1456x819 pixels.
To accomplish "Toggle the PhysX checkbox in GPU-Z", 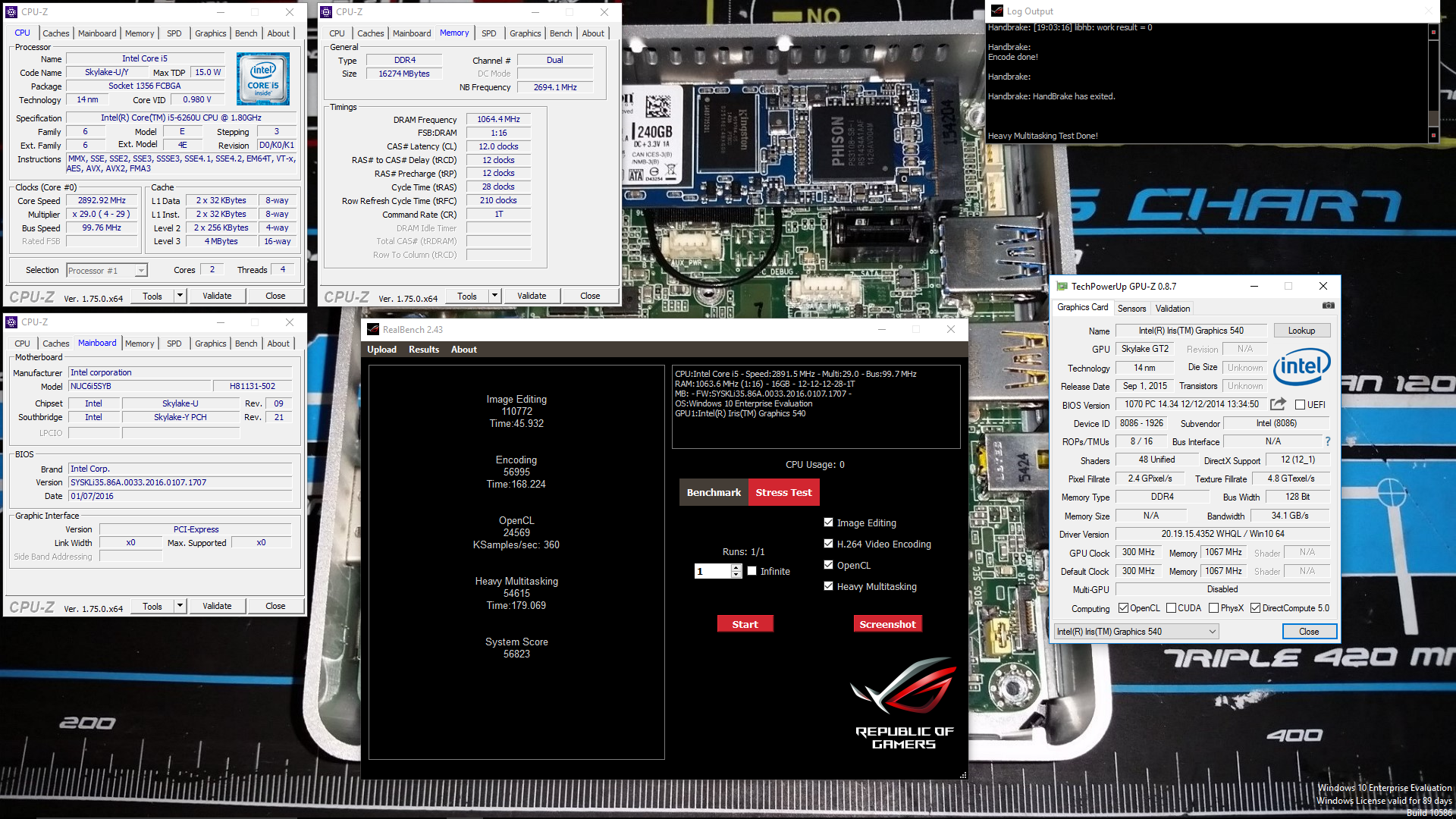I will click(x=1214, y=608).
